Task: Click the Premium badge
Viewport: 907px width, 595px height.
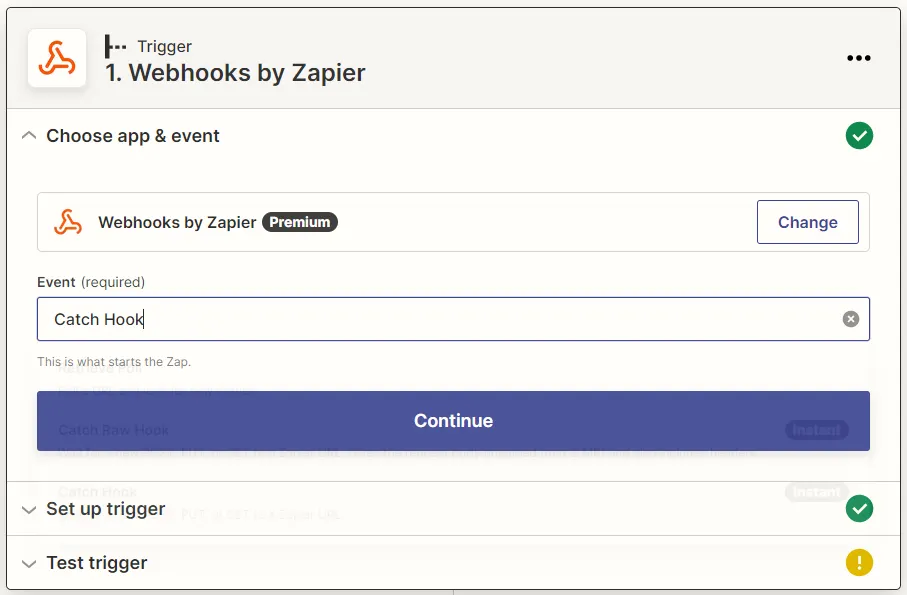Action: tap(300, 222)
